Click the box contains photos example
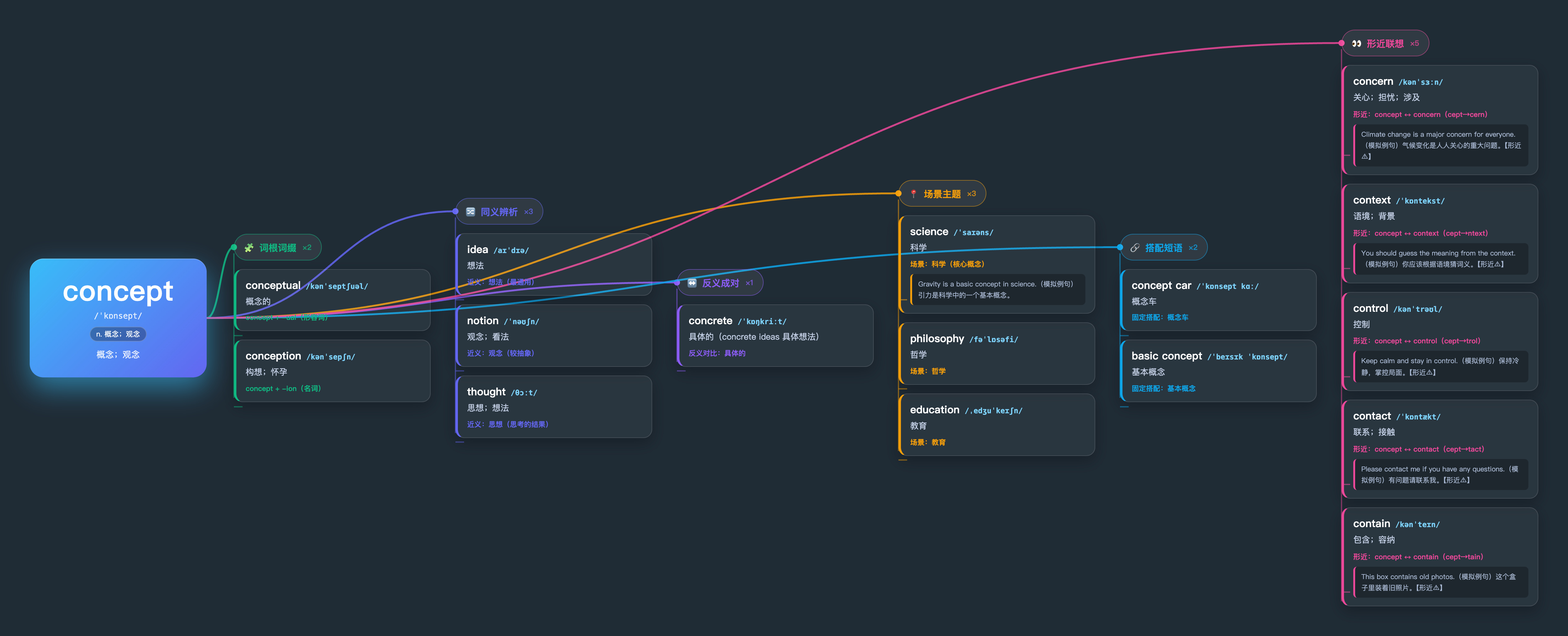Screen dimensions: 1568x636 click(1441, 582)
